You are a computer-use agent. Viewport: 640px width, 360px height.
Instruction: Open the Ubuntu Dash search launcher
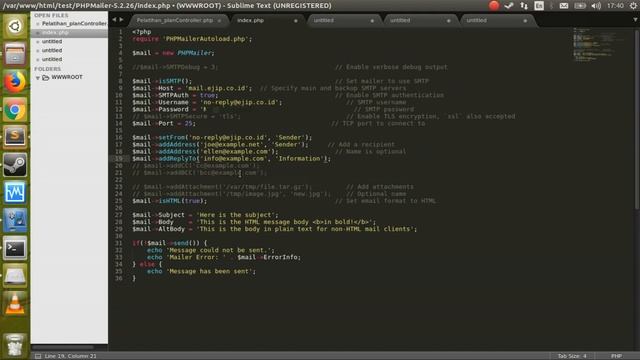[x=15, y=27]
